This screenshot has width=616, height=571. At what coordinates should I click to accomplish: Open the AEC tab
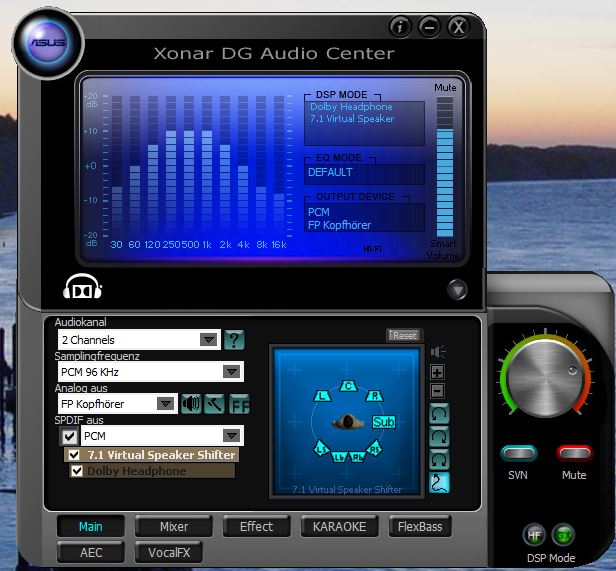click(x=91, y=553)
